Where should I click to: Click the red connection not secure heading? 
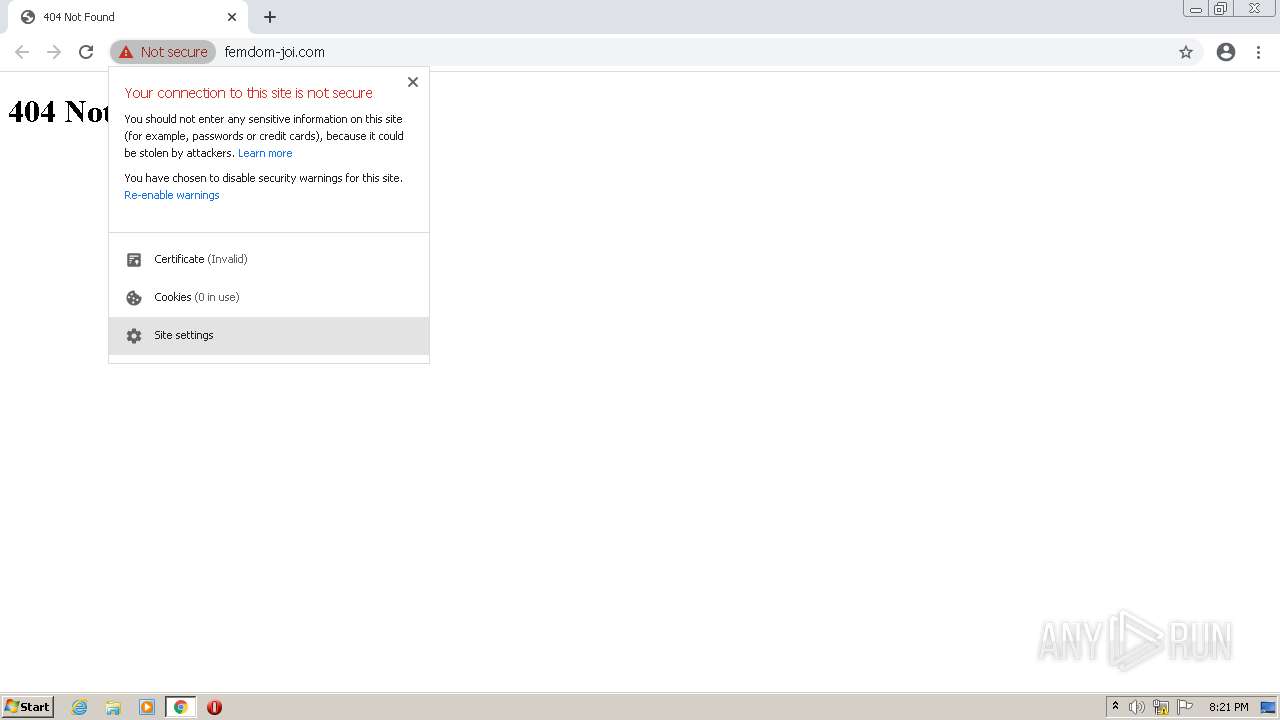(249, 93)
